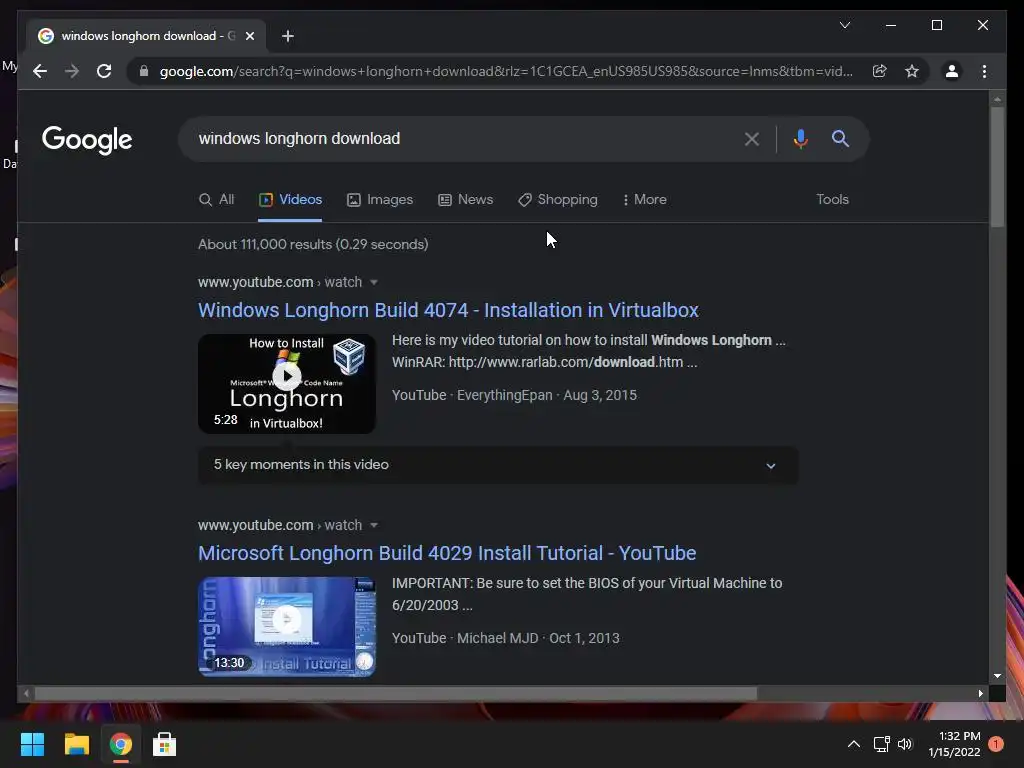Click the vertical scrollbar thumb
Viewport: 1024px width, 768px height.
coord(997,167)
